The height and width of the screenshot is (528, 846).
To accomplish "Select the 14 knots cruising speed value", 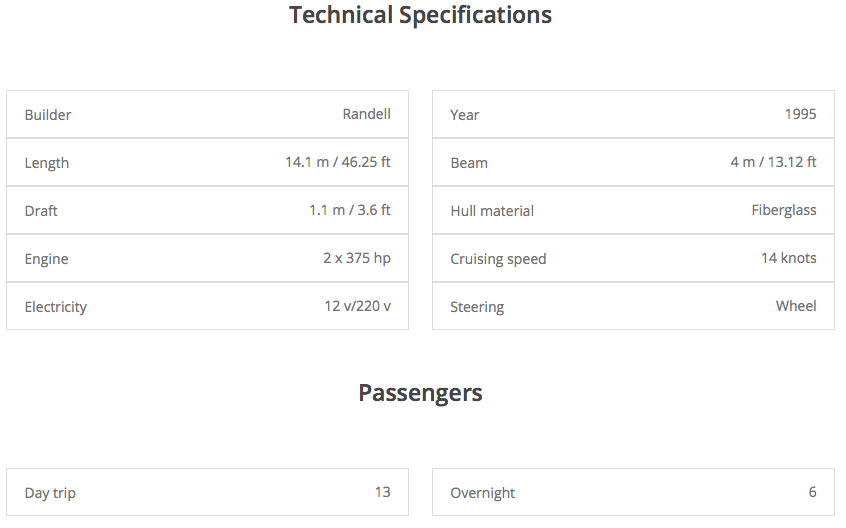I will 788,258.
